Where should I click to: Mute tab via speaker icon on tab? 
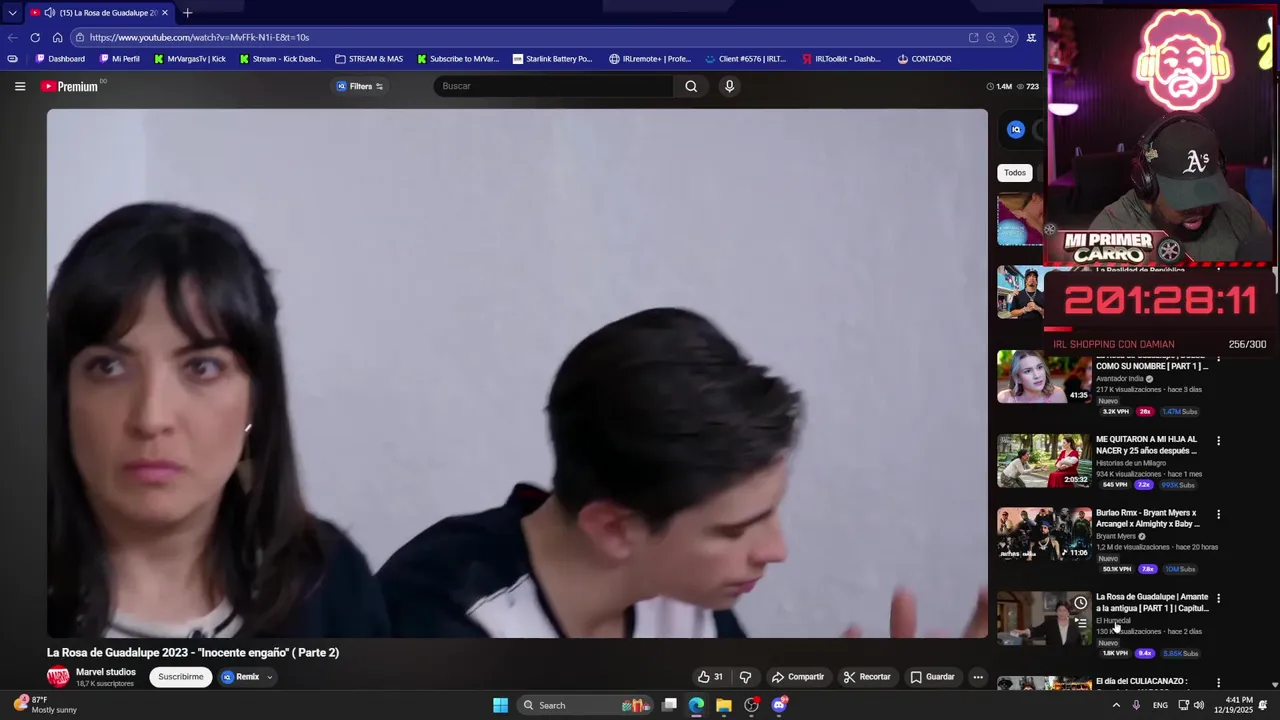(49, 13)
